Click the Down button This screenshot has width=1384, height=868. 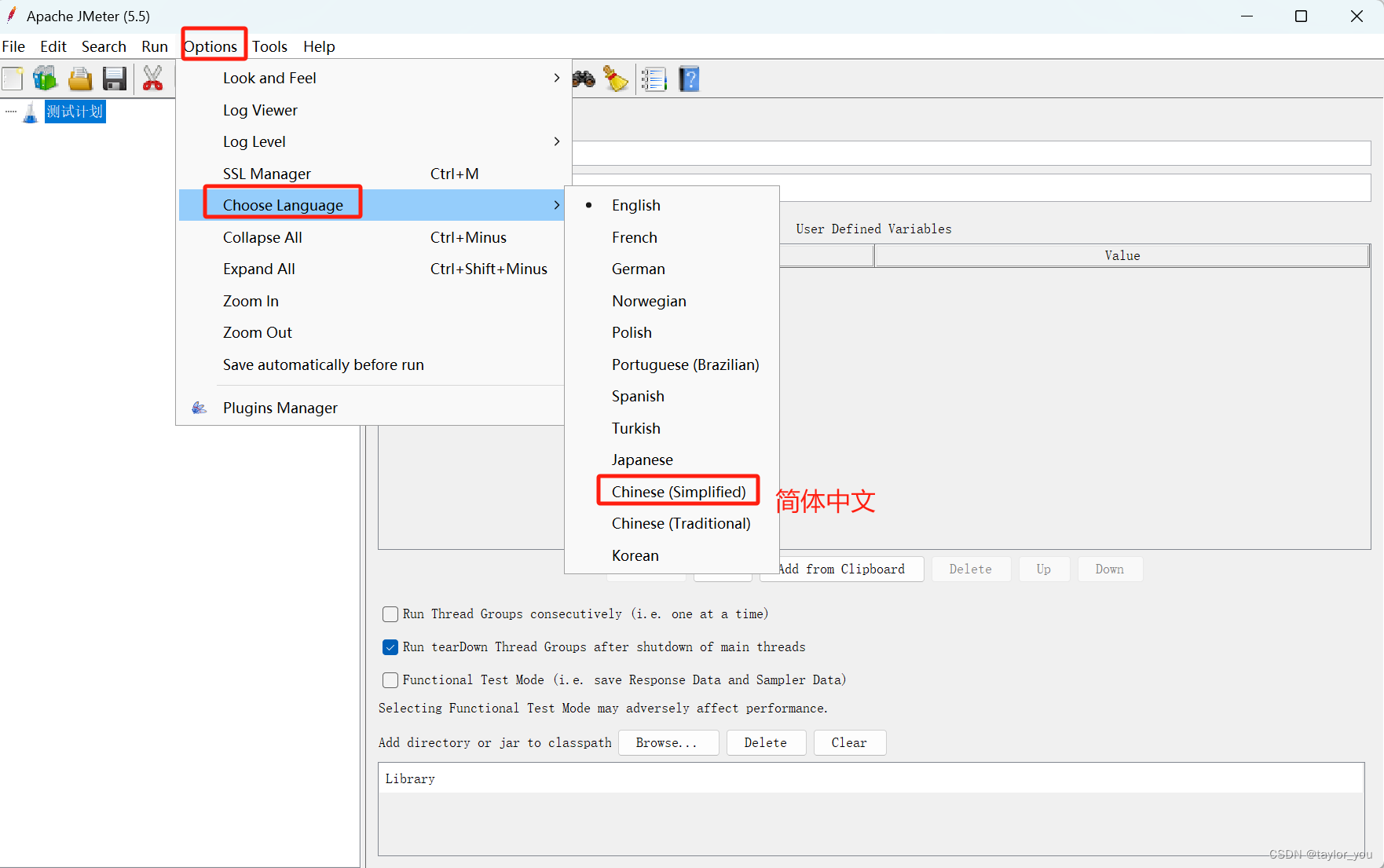tap(1109, 570)
